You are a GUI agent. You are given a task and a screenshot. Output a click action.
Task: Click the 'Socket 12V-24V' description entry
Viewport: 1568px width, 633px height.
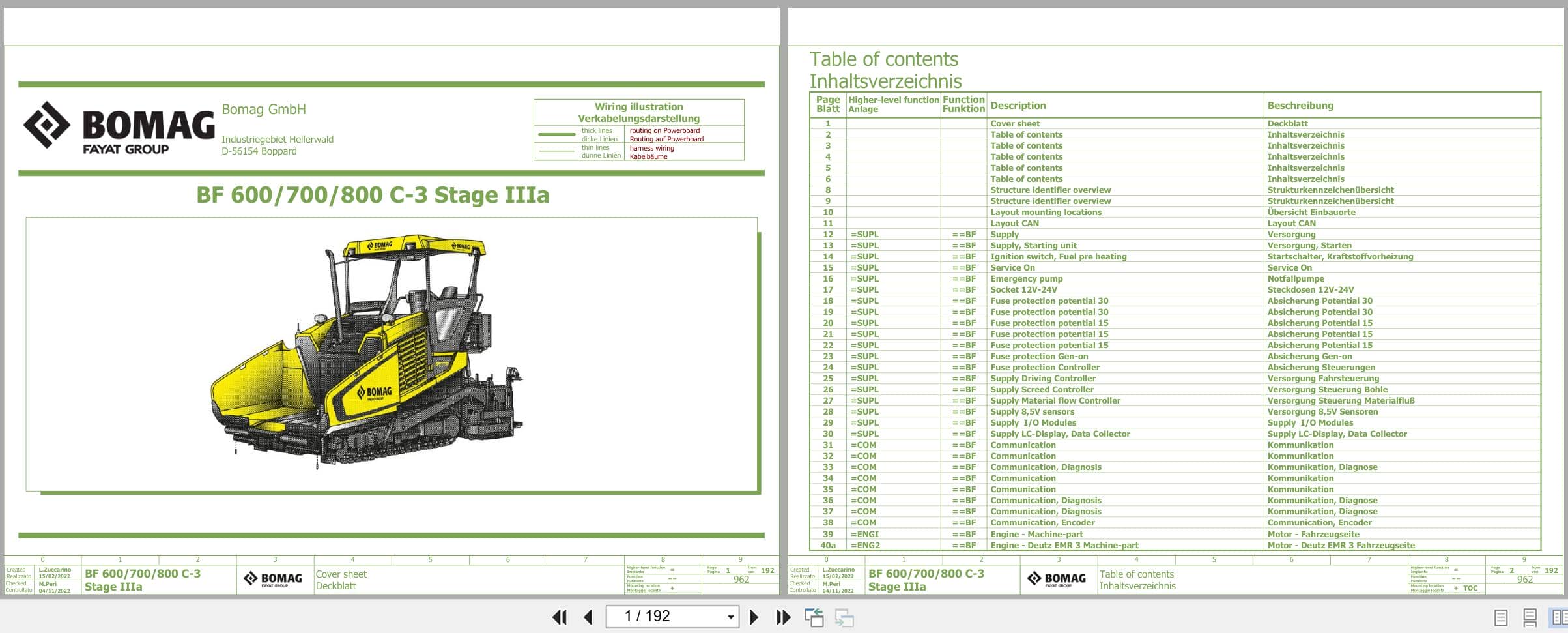point(1023,289)
